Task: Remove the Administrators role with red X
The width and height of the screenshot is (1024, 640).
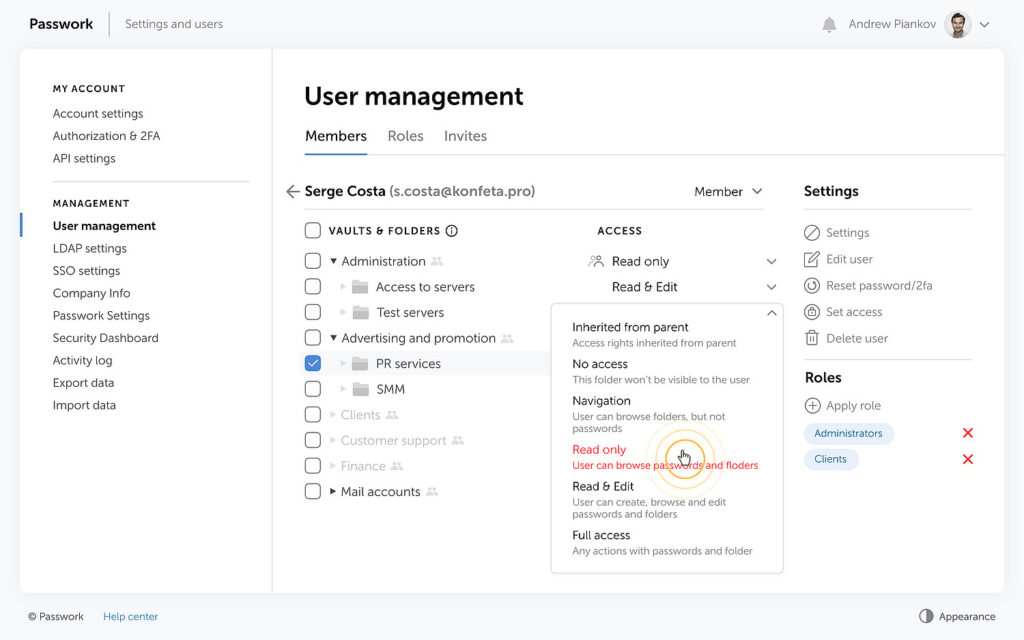Action: click(967, 433)
